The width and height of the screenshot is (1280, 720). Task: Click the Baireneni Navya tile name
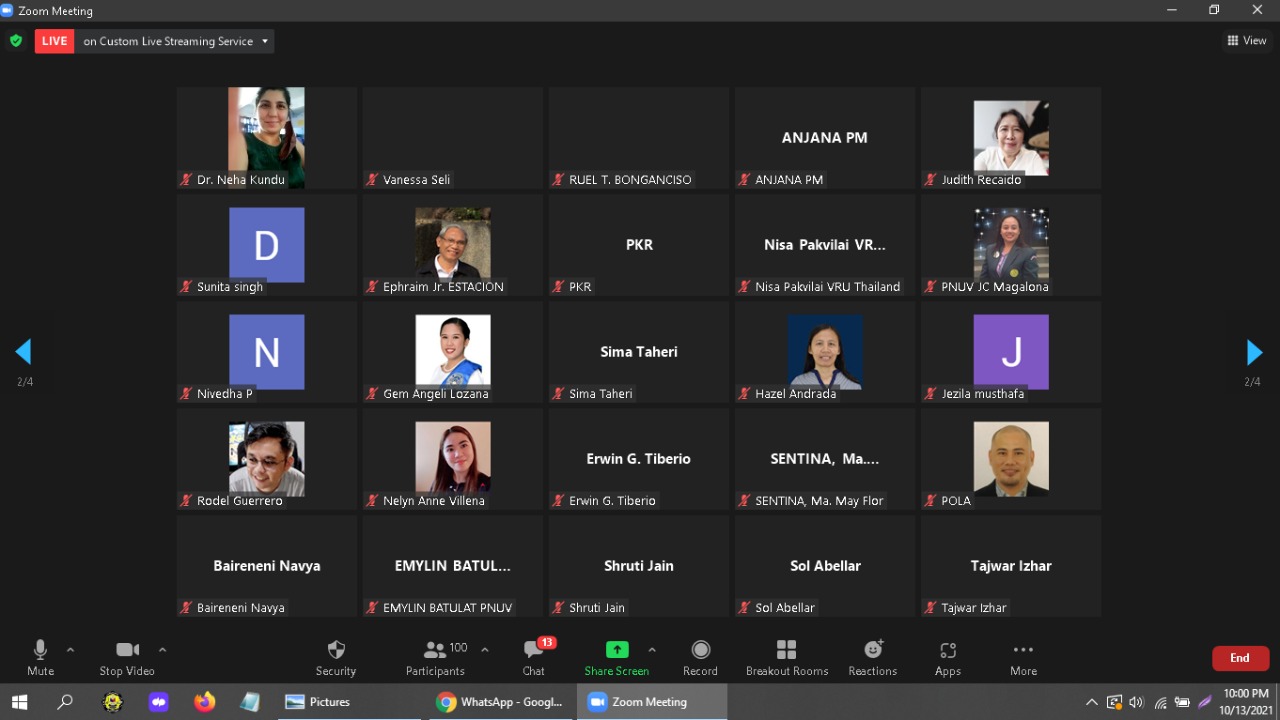point(267,566)
